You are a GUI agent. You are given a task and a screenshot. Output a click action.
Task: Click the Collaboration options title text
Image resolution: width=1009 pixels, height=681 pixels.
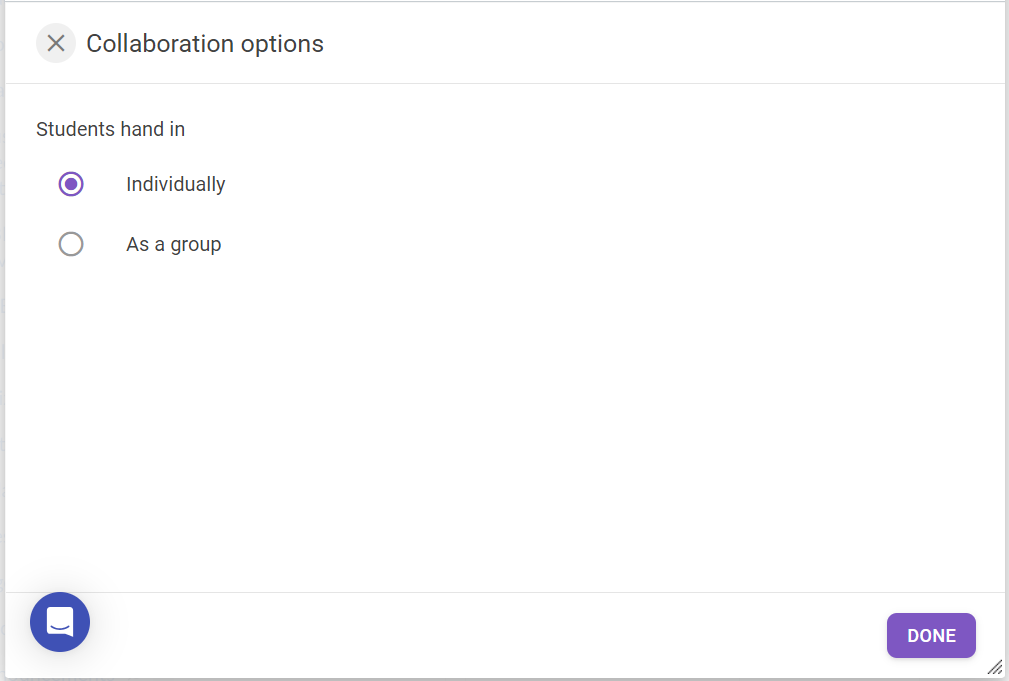click(x=205, y=44)
